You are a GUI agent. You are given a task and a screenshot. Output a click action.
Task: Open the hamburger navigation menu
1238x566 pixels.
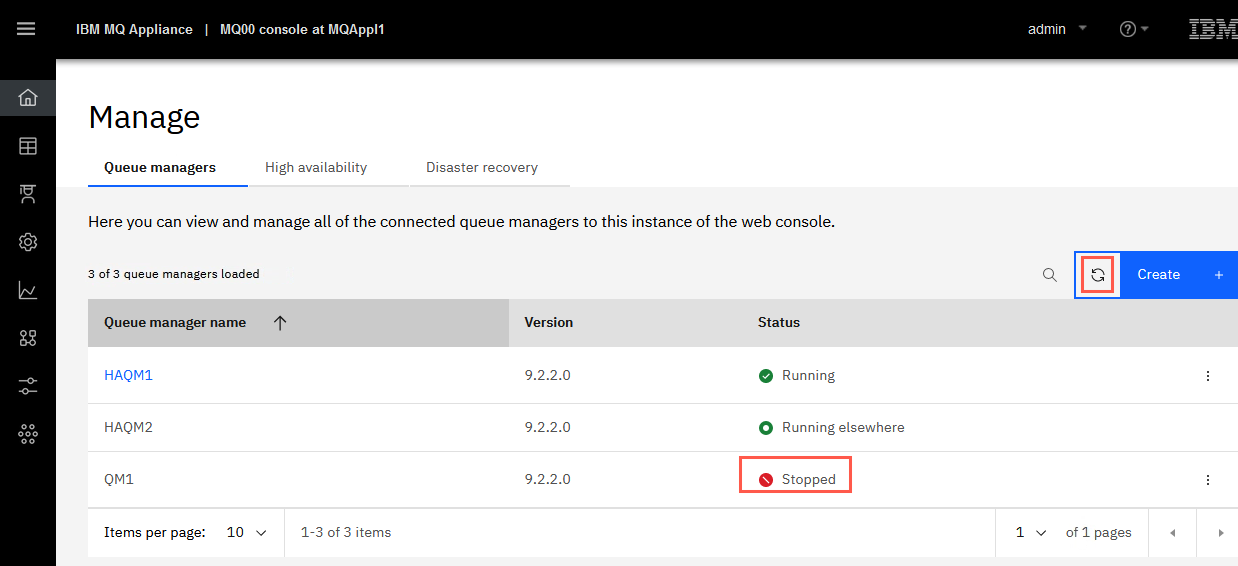pyautogui.click(x=27, y=29)
